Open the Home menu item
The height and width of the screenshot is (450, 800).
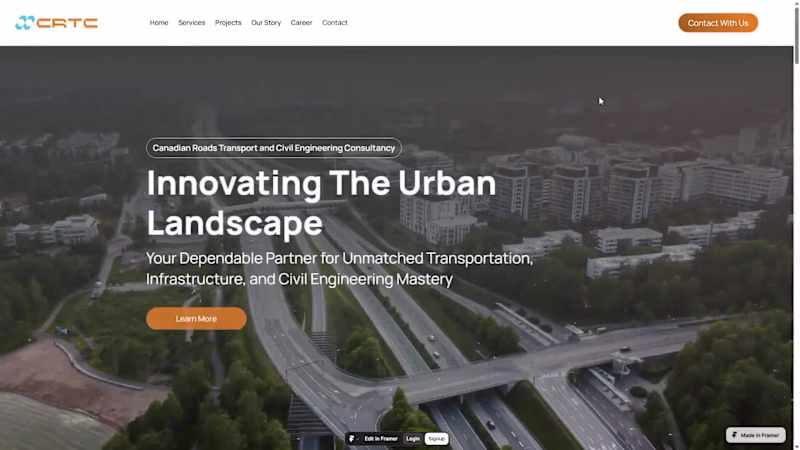point(159,22)
